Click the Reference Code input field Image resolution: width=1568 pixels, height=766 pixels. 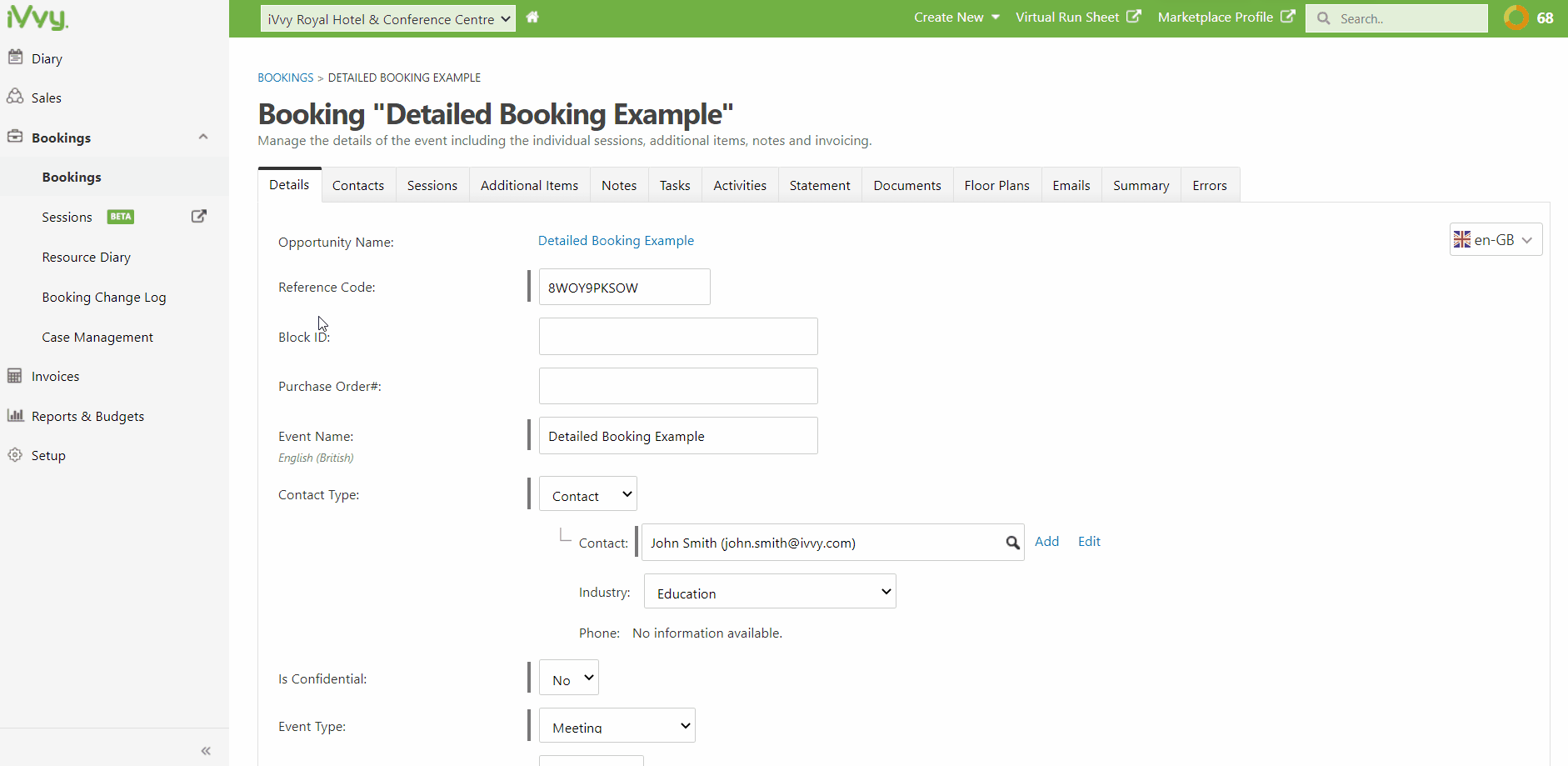tap(624, 287)
